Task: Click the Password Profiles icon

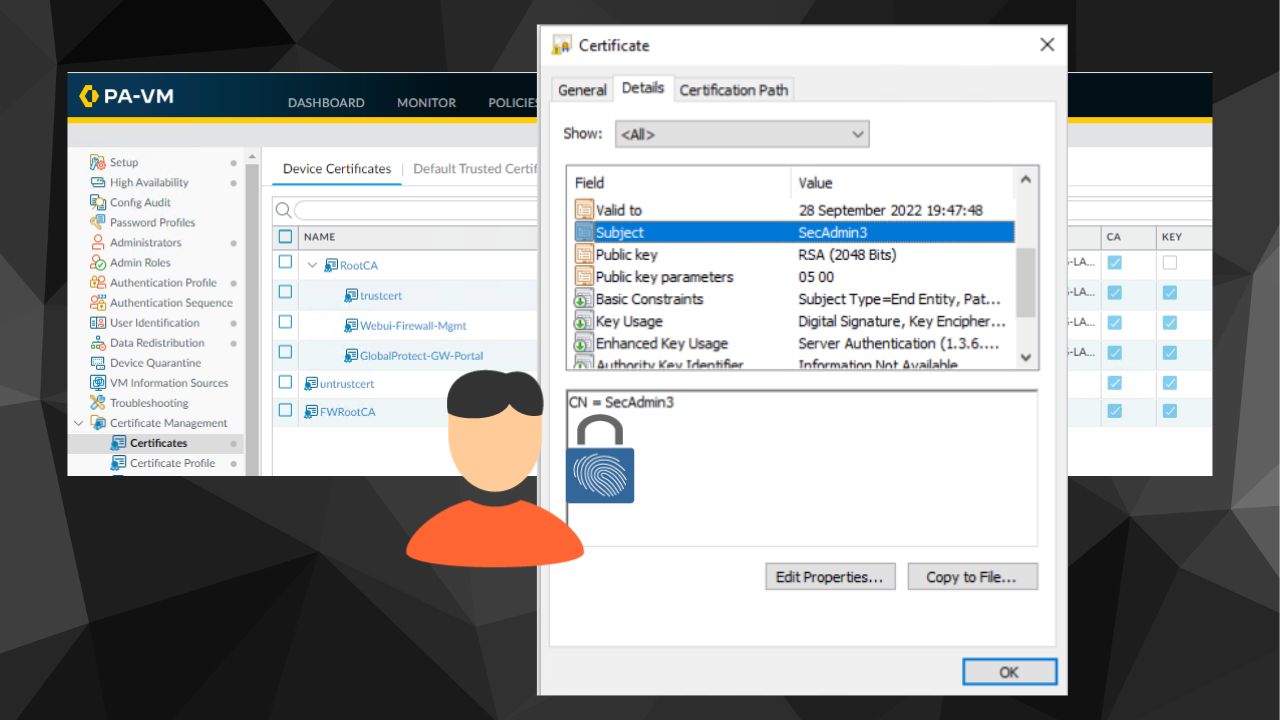Action: tap(97, 222)
